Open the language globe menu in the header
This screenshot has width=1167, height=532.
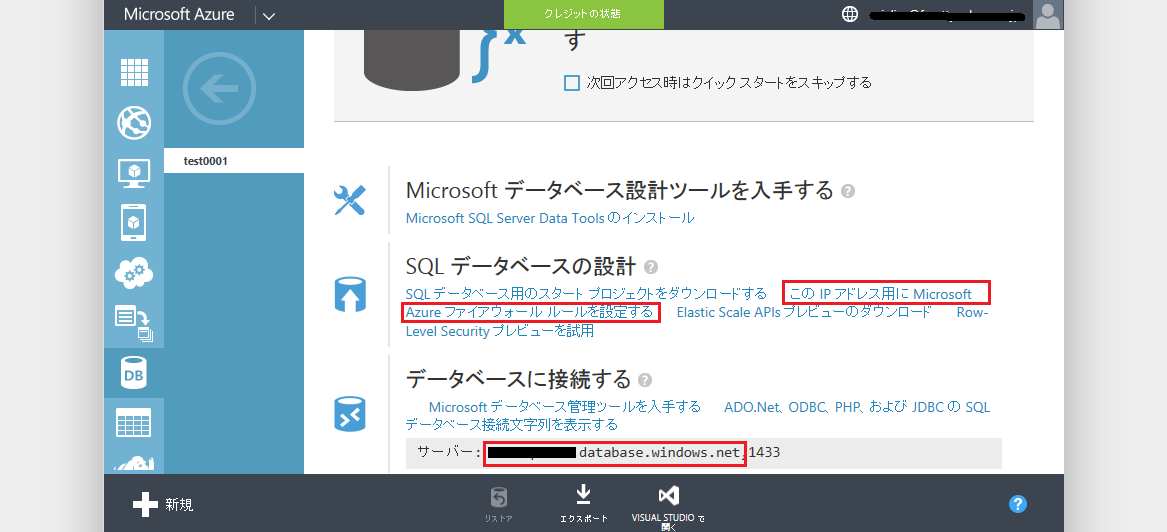[x=850, y=14]
